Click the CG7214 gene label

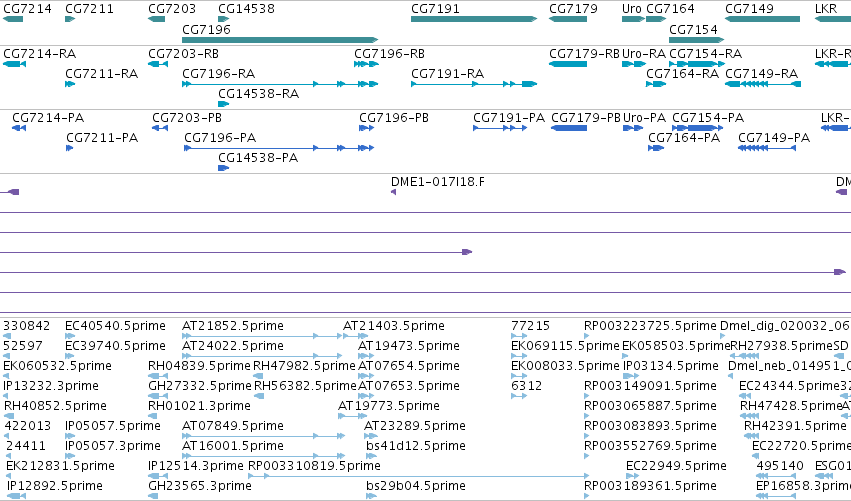tap(27, 9)
